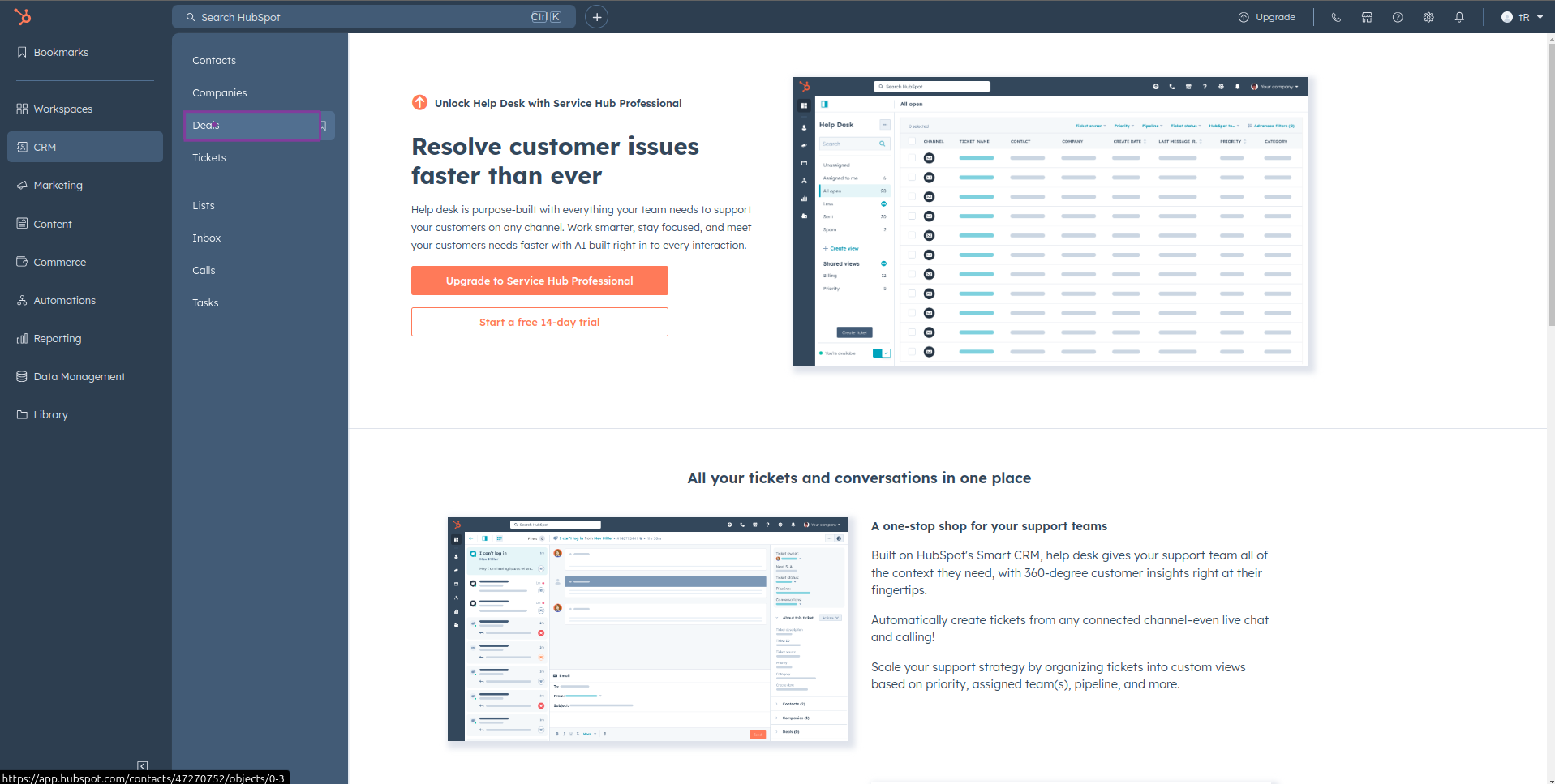Open the calling phone icon
1555x784 pixels.
pyautogui.click(x=1336, y=17)
